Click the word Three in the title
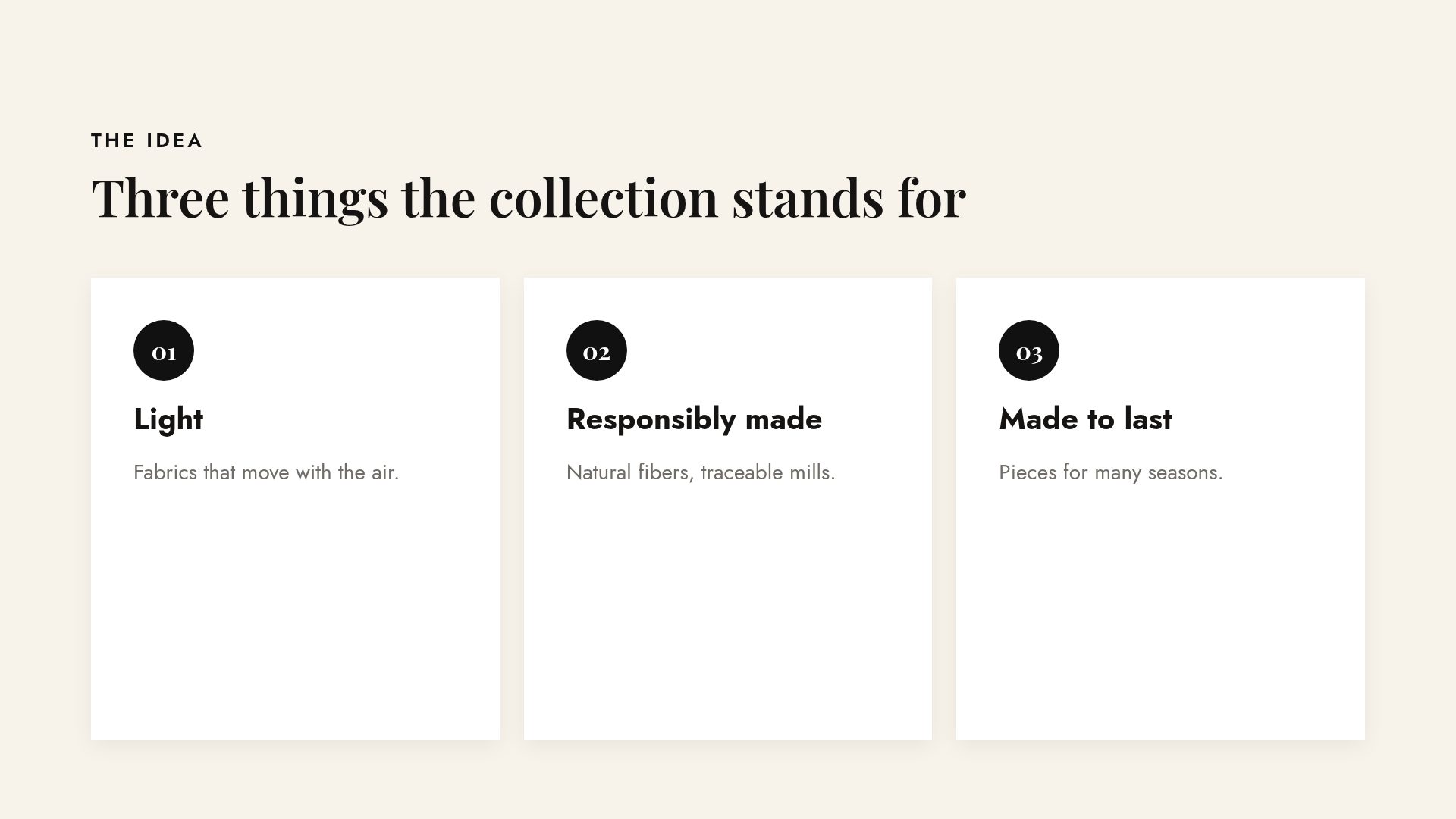Image resolution: width=1456 pixels, height=819 pixels. (160, 198)
